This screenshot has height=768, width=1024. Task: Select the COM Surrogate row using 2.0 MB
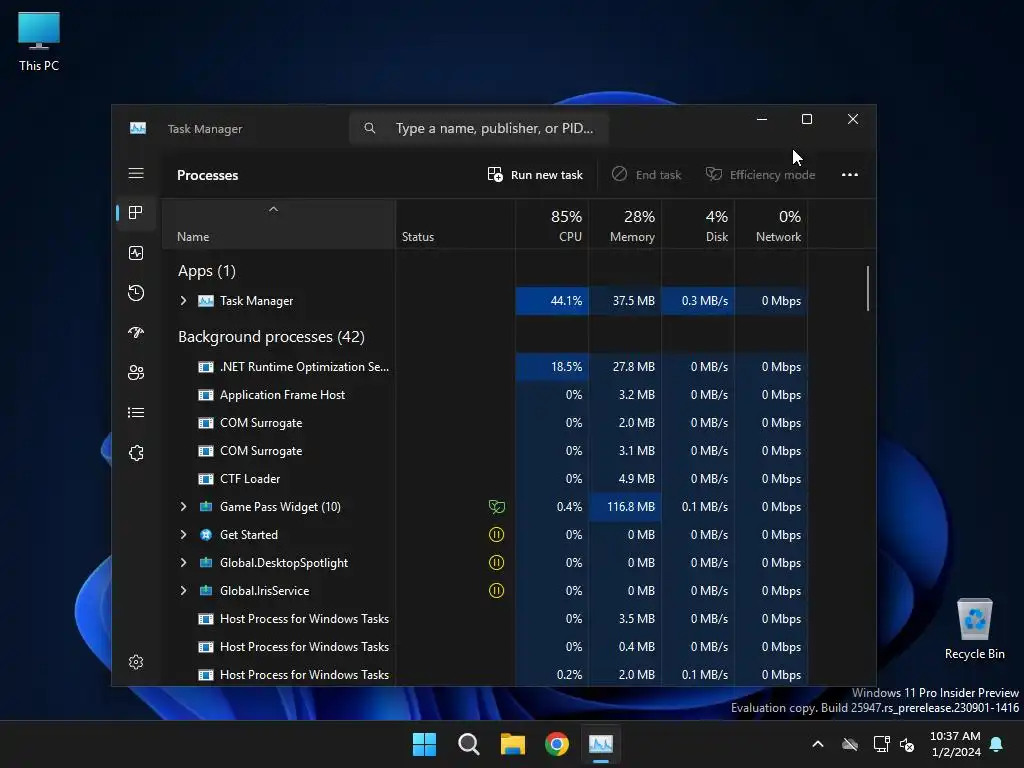485,423
